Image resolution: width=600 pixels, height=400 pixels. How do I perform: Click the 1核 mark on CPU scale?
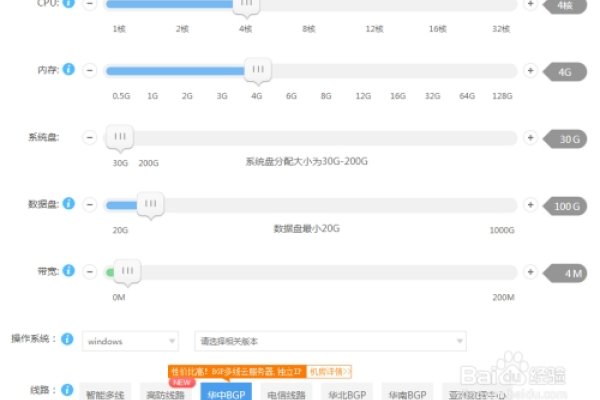tap(119, 29)
